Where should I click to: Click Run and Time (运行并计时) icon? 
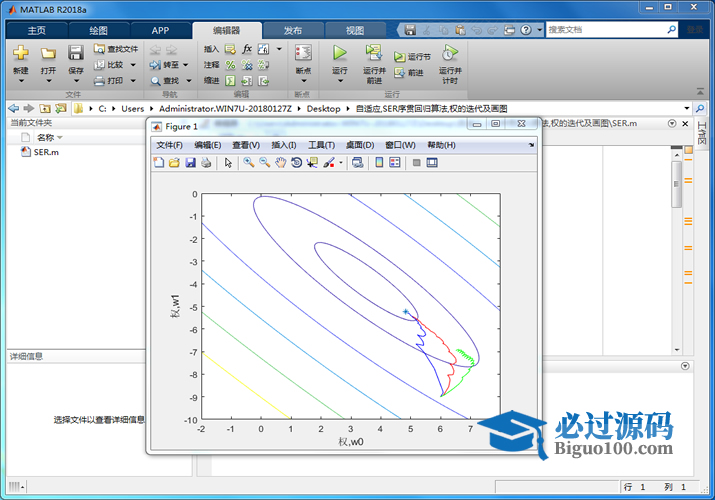450,53
